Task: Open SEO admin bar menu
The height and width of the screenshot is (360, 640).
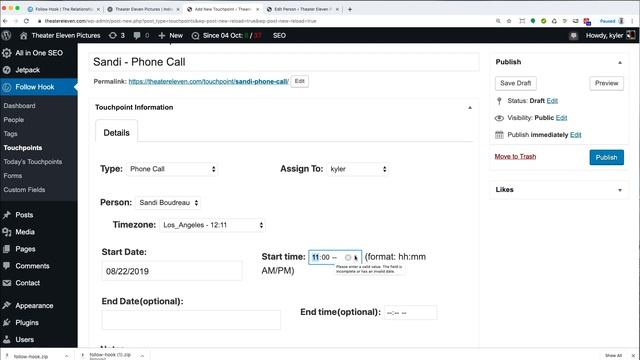Action: 279,36
